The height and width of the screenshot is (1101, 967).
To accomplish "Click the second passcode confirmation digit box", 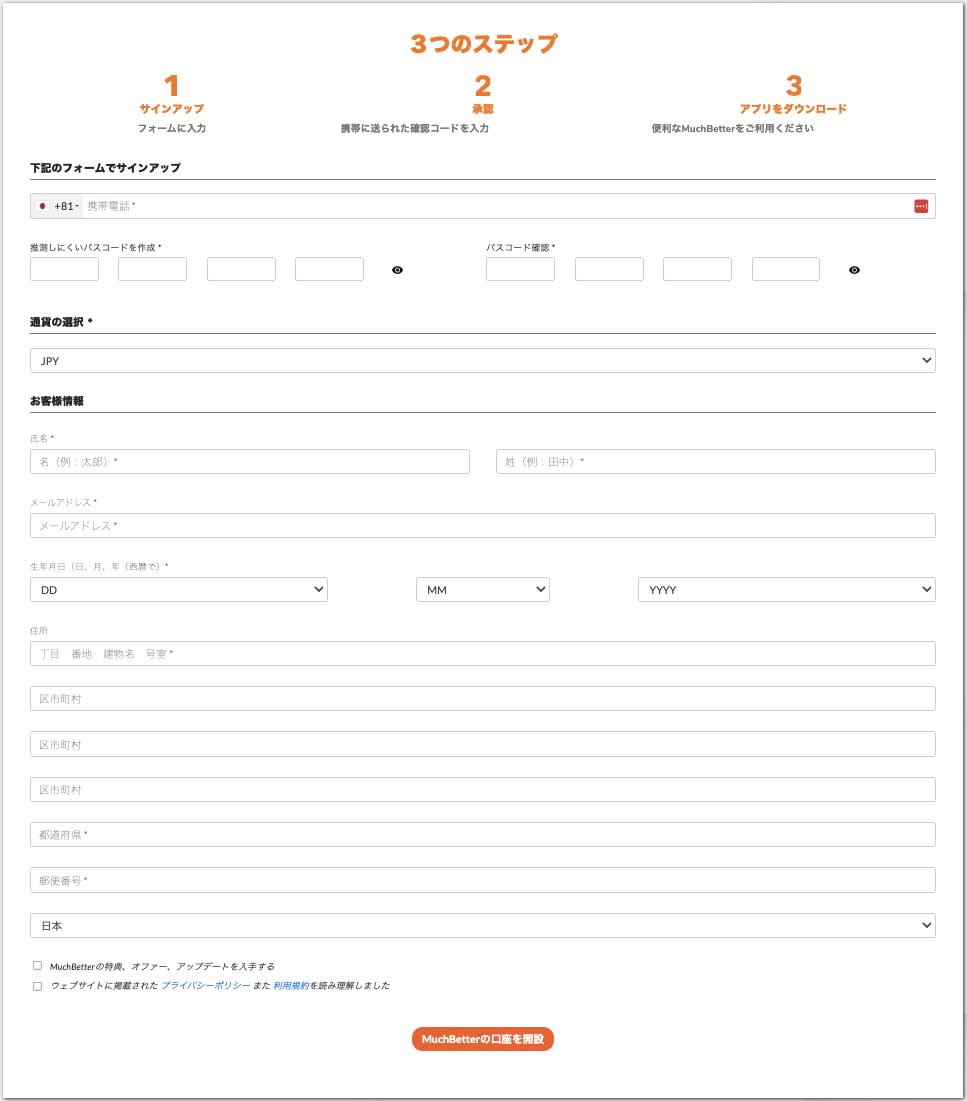I will point(609,269).
